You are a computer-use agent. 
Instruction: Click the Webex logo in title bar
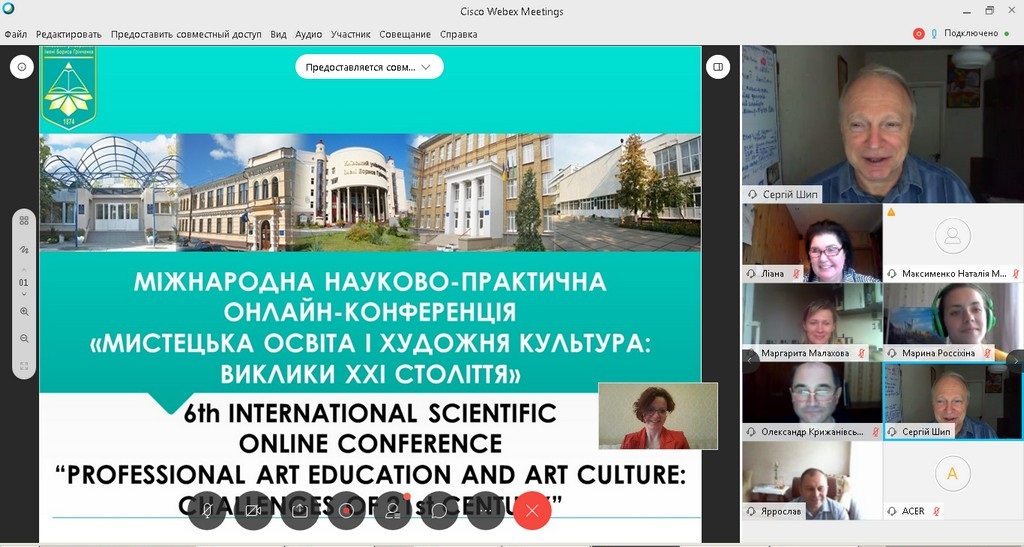click(8, 10)
